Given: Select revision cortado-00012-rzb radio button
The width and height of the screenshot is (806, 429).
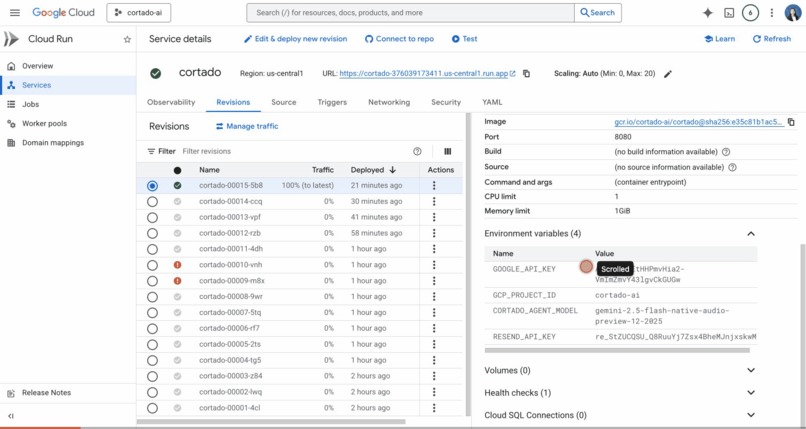Looking at the screenshot, I should 152,233.
